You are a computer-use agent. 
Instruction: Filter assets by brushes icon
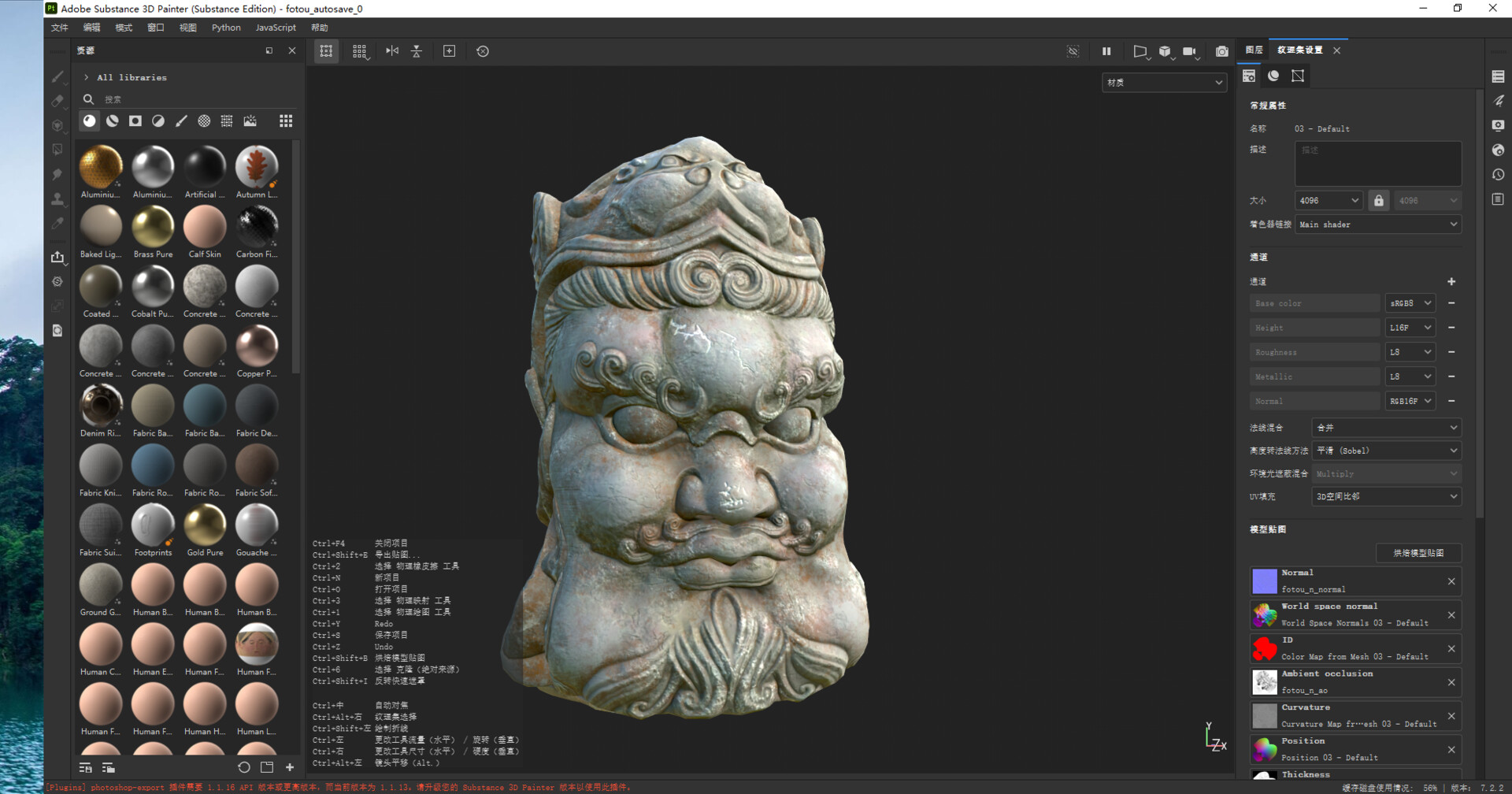click(x=181, y=121)
